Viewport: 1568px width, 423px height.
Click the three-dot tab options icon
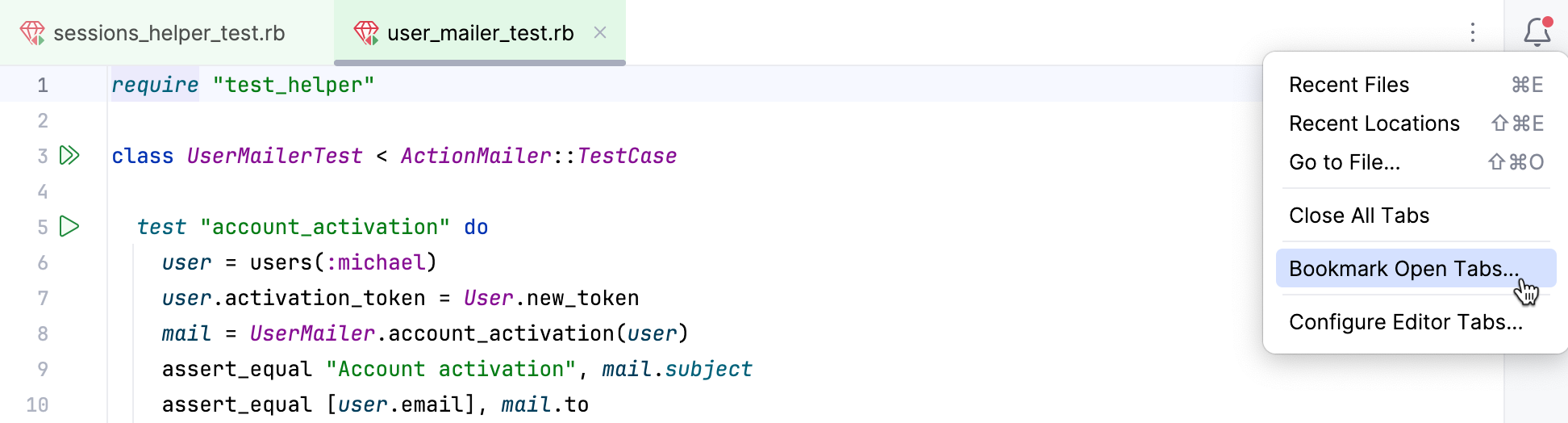point(1472,32)
